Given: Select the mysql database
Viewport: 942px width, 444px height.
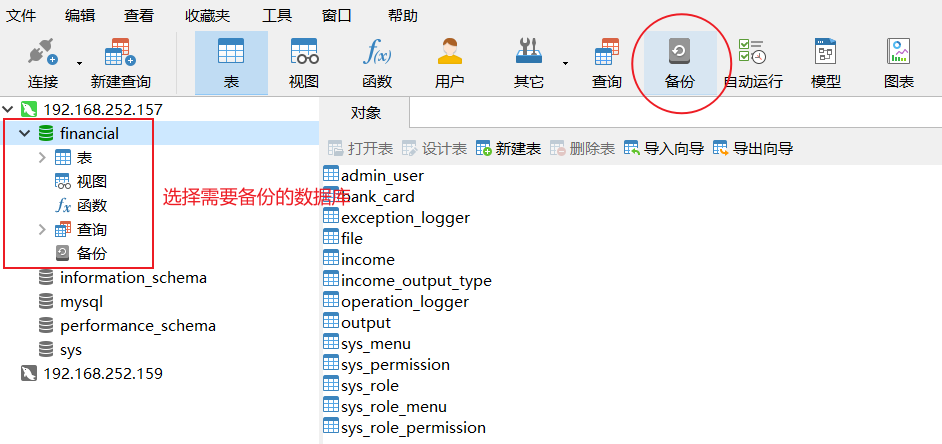Looking at the screenshot, I should click(81, 302).
